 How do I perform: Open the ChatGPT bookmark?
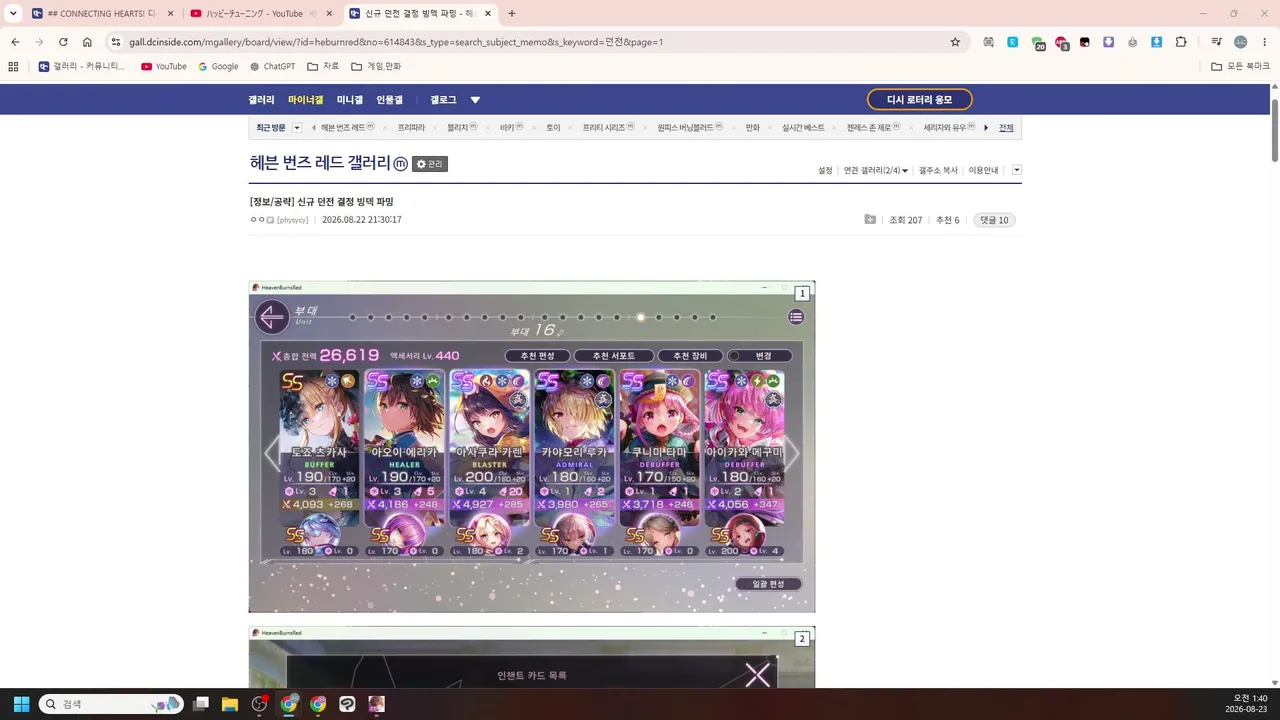tap(272, 66)
